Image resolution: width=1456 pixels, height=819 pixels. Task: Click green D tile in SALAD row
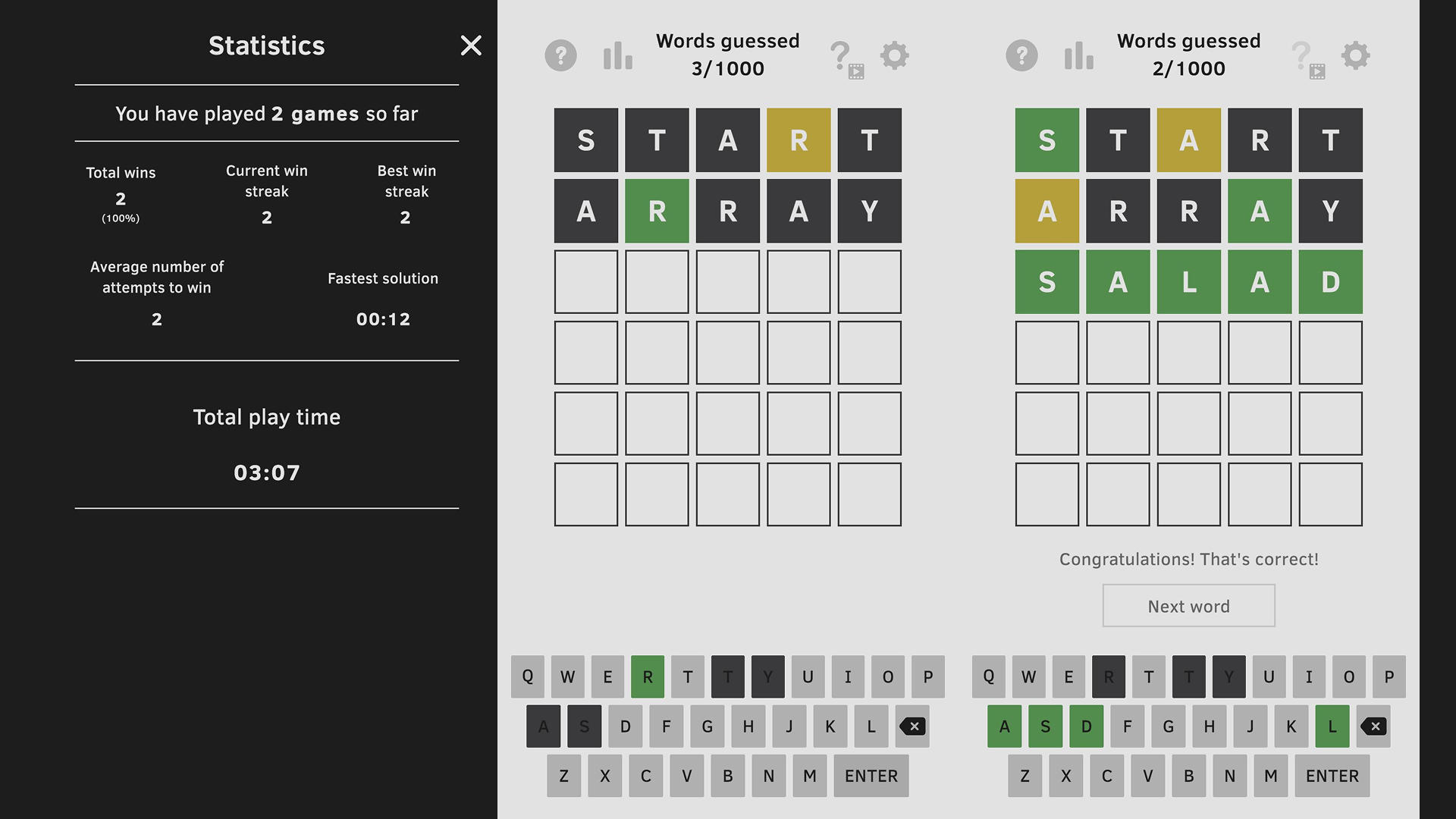(x=1330, y=282)
